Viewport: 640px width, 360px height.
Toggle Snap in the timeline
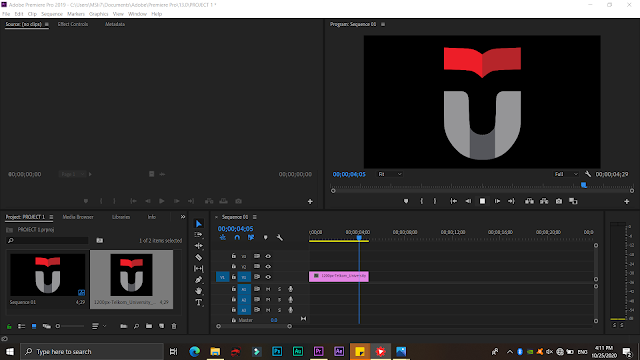[237, 238]
